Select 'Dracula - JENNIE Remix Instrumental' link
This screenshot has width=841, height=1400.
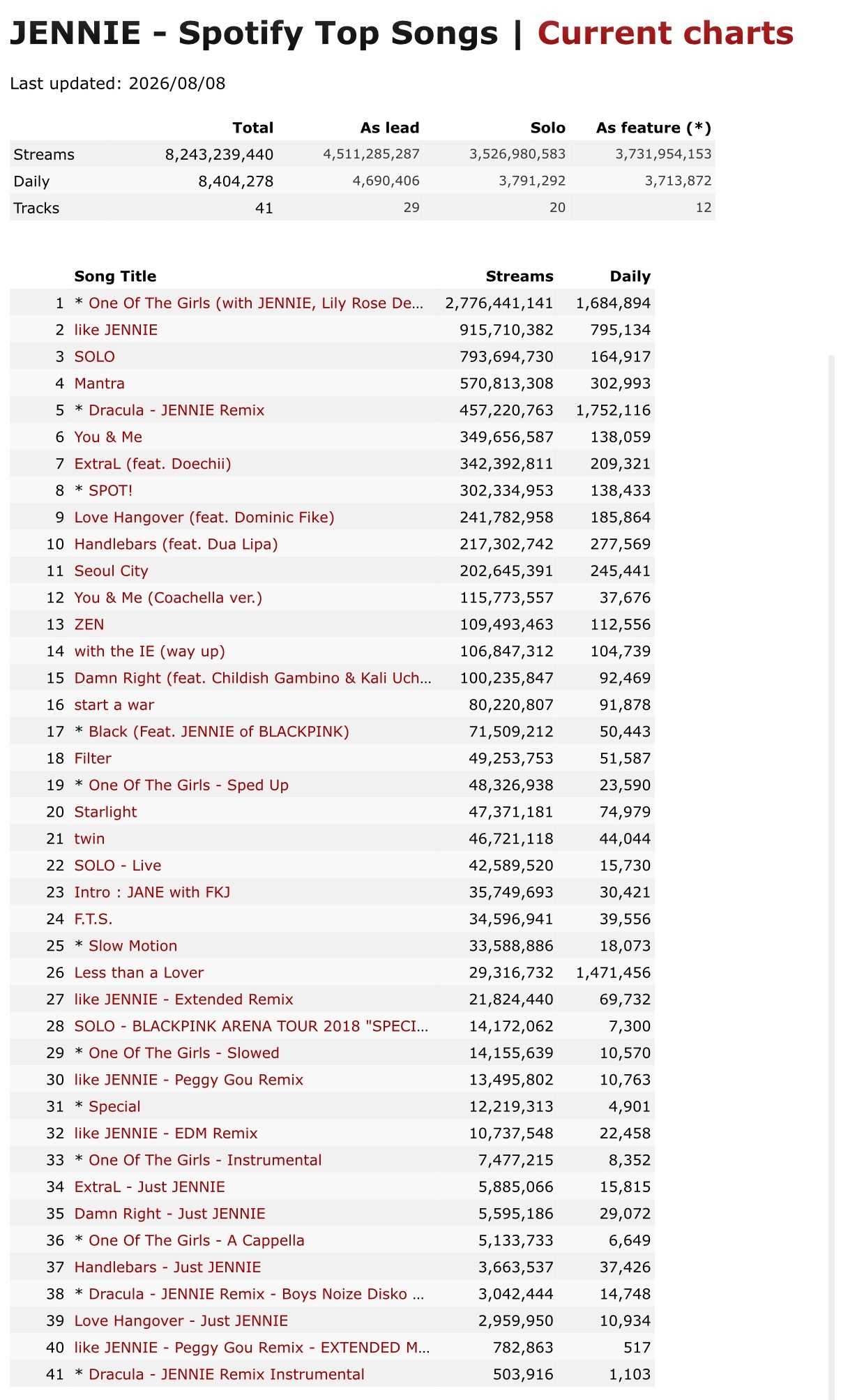tap(227, 1374)
